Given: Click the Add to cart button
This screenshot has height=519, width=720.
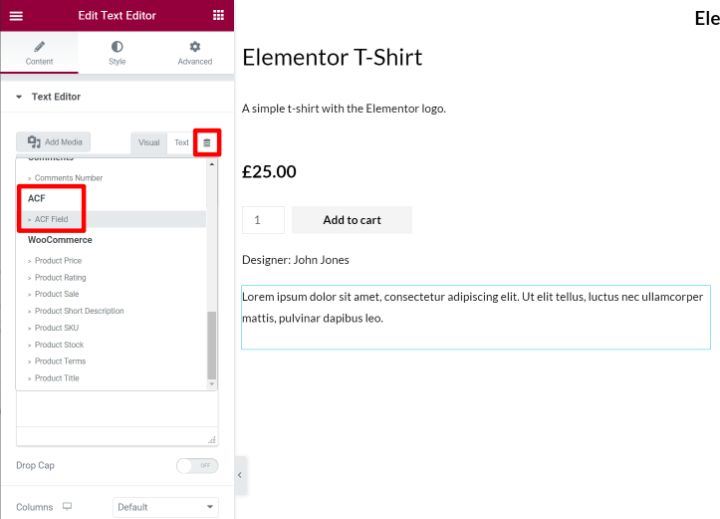Looking at the screenshot, I should click(x=351, y=220).
